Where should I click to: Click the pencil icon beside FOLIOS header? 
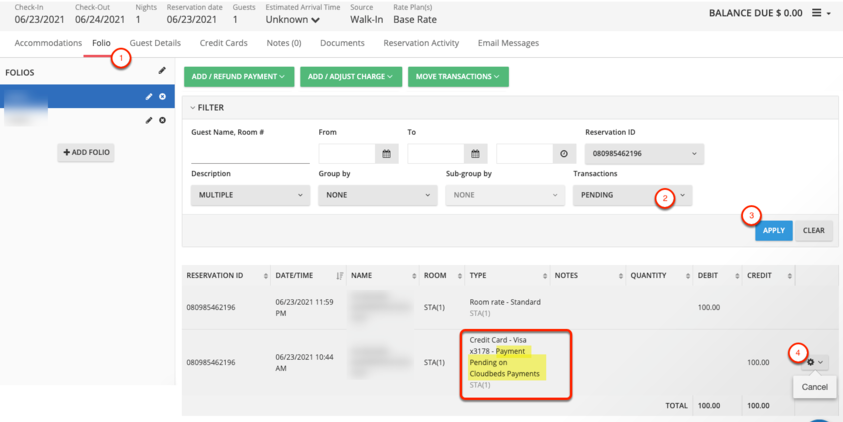click(x=163, y=71)
